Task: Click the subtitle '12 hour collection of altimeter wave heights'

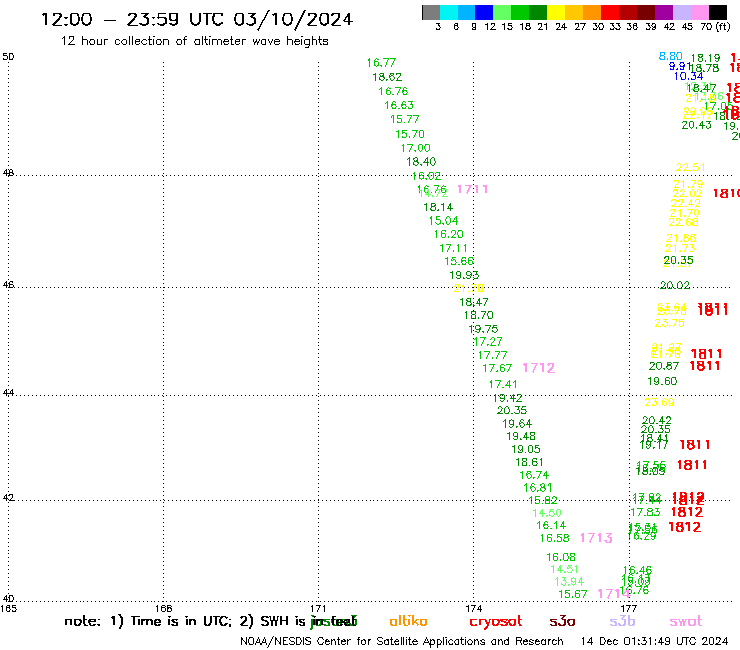Action: click(194, 41)
